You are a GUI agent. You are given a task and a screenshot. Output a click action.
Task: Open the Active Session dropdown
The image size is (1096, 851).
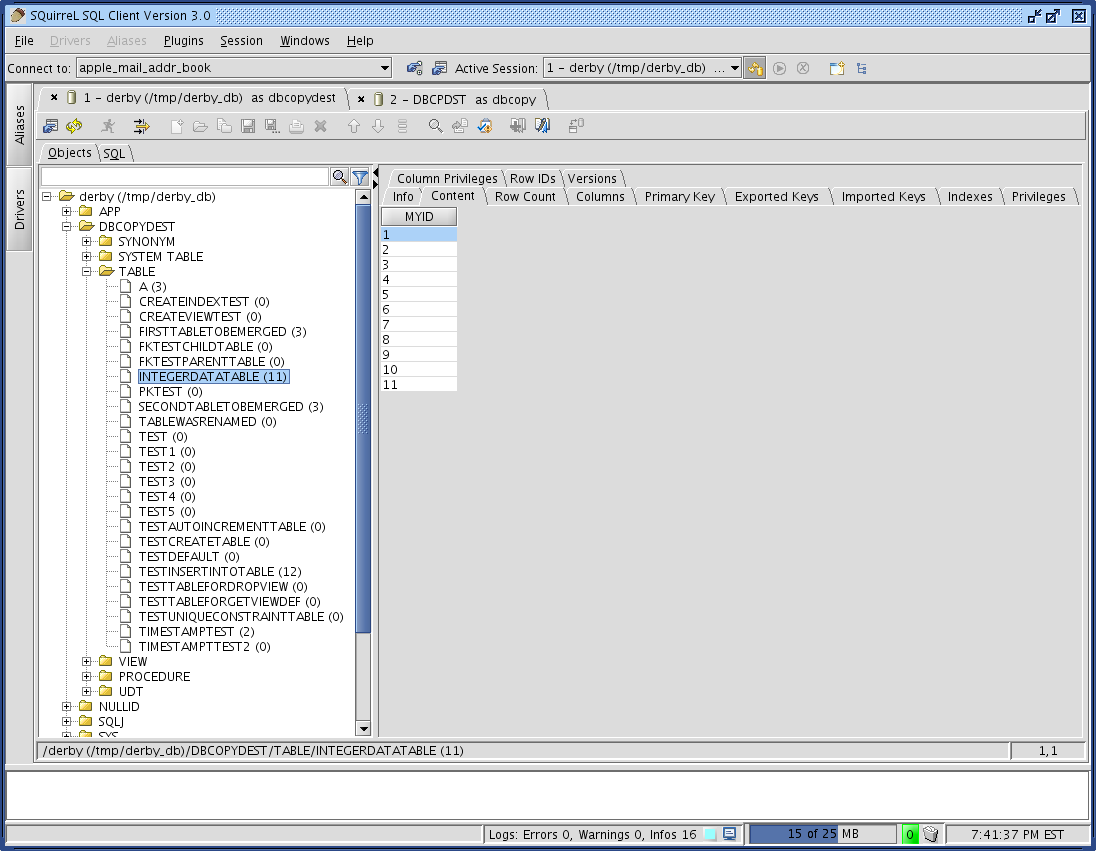tap(736, 68)
